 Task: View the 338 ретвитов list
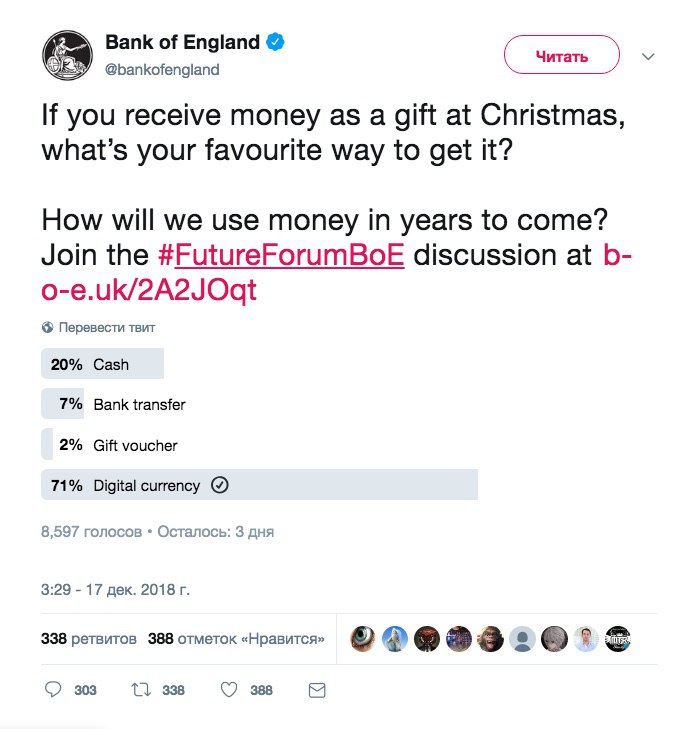88,638
